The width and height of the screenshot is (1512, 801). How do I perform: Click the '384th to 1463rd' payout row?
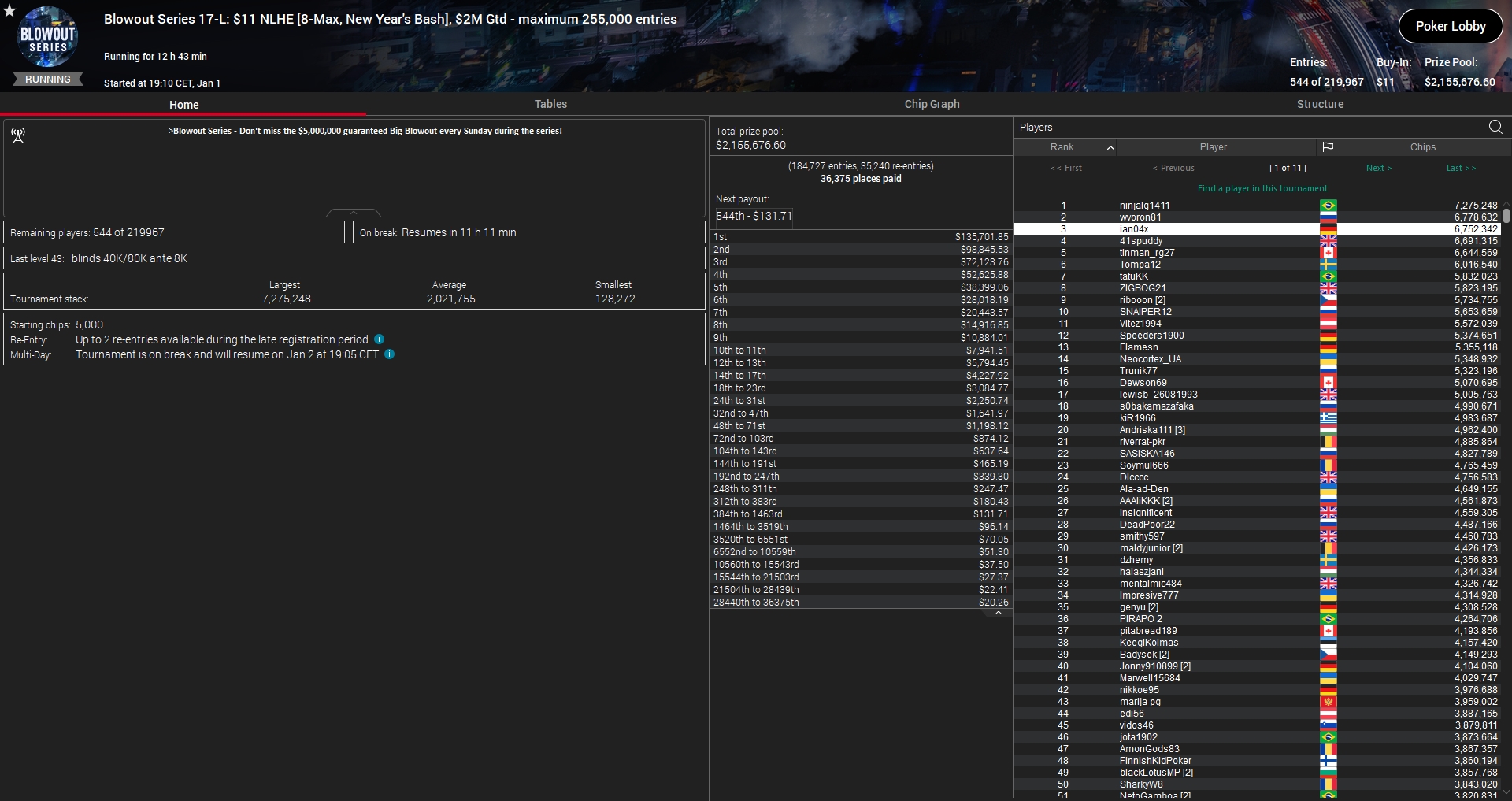861,514
